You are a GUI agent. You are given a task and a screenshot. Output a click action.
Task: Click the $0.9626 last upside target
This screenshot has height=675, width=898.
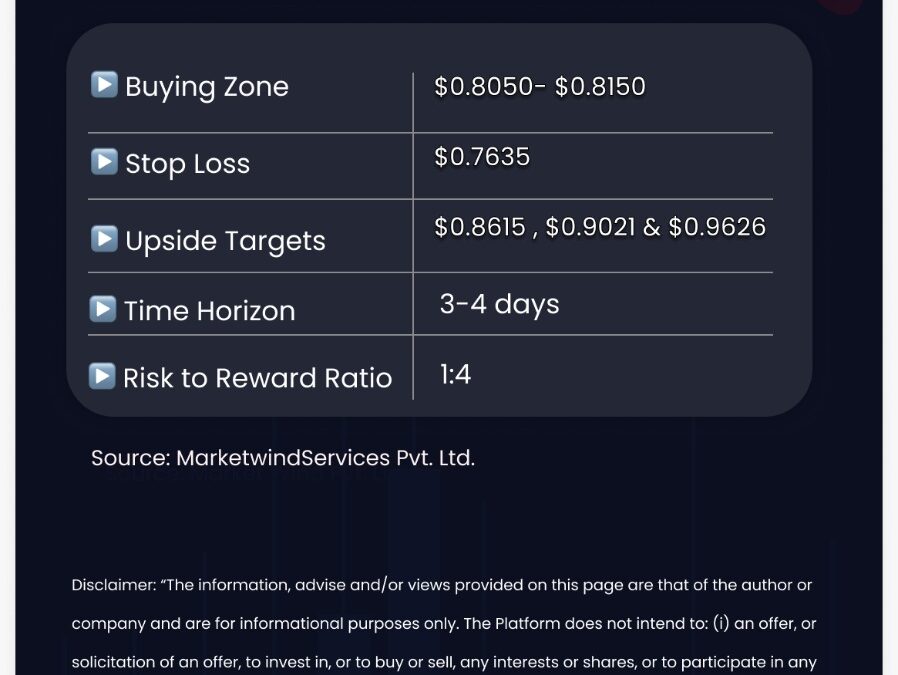717,227
